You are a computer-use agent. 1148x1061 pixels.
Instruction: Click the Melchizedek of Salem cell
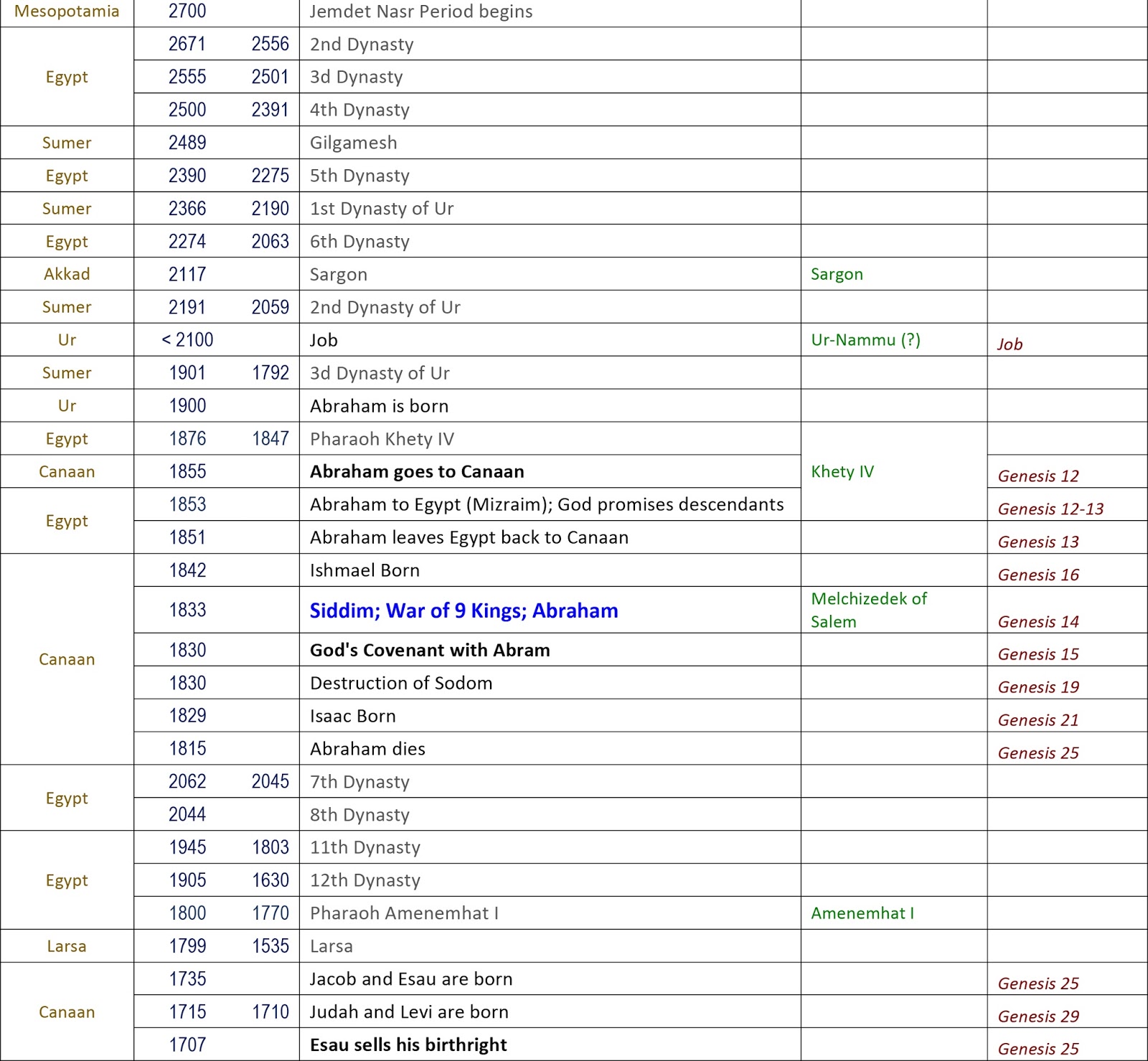869,610
